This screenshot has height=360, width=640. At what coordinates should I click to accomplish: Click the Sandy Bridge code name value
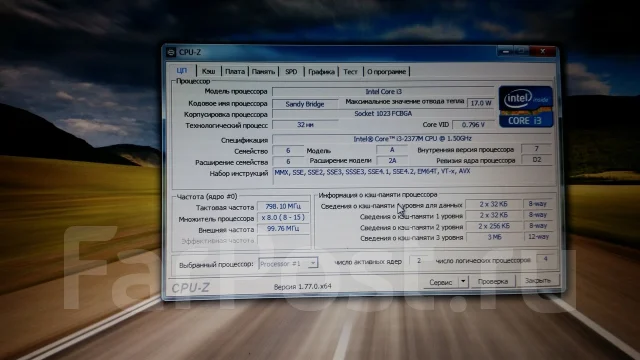pyautogui.click(x=305, y=104)
